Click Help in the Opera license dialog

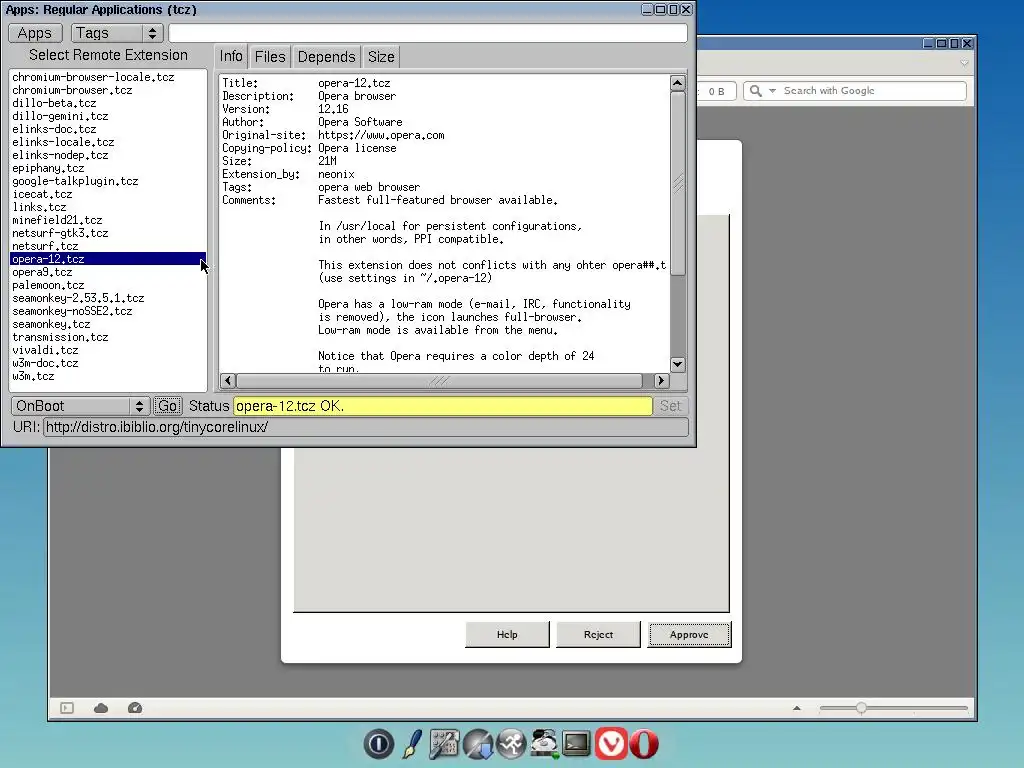tap(507, 635)
